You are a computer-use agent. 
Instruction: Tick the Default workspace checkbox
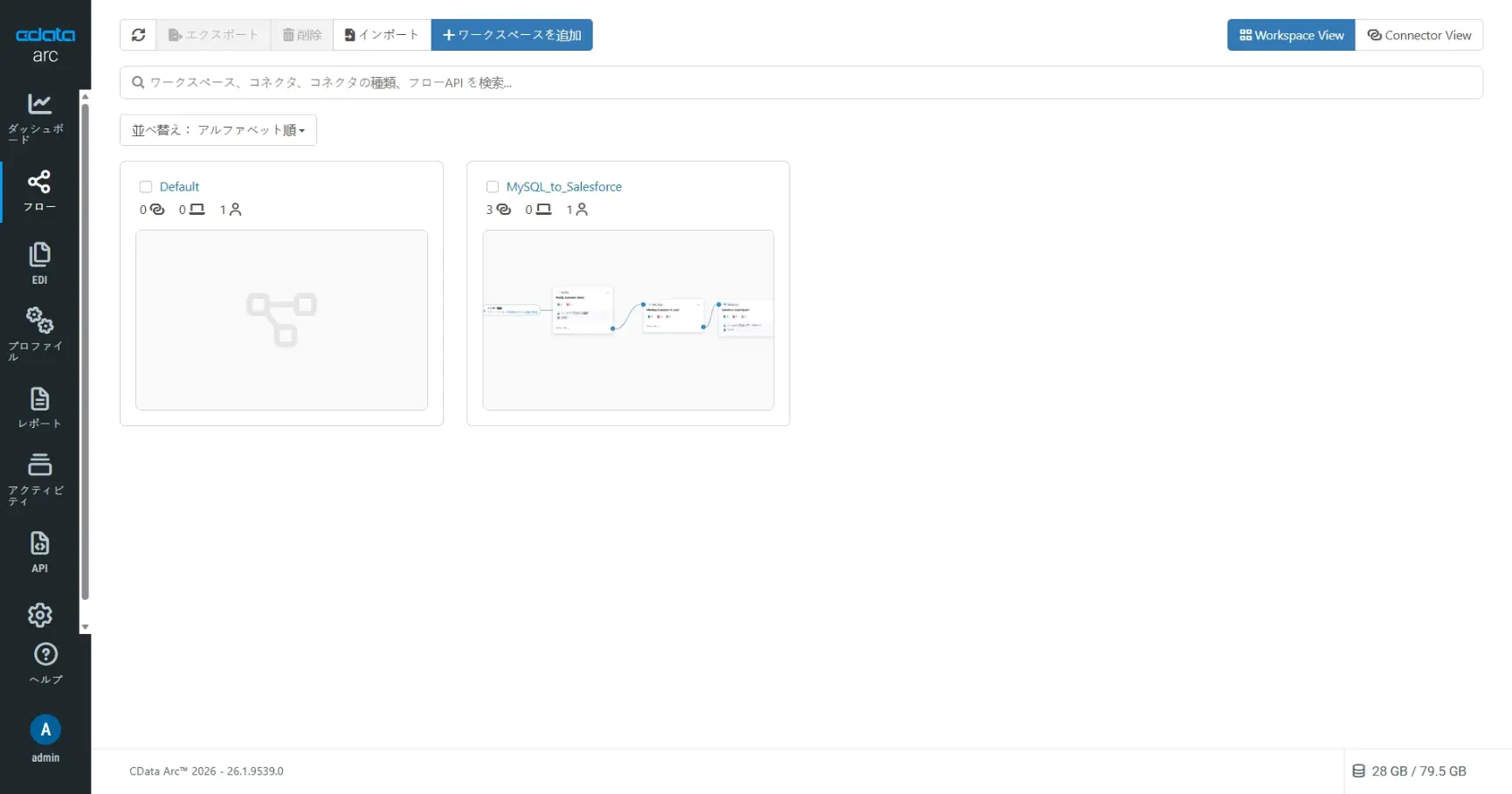pos(146,187)
